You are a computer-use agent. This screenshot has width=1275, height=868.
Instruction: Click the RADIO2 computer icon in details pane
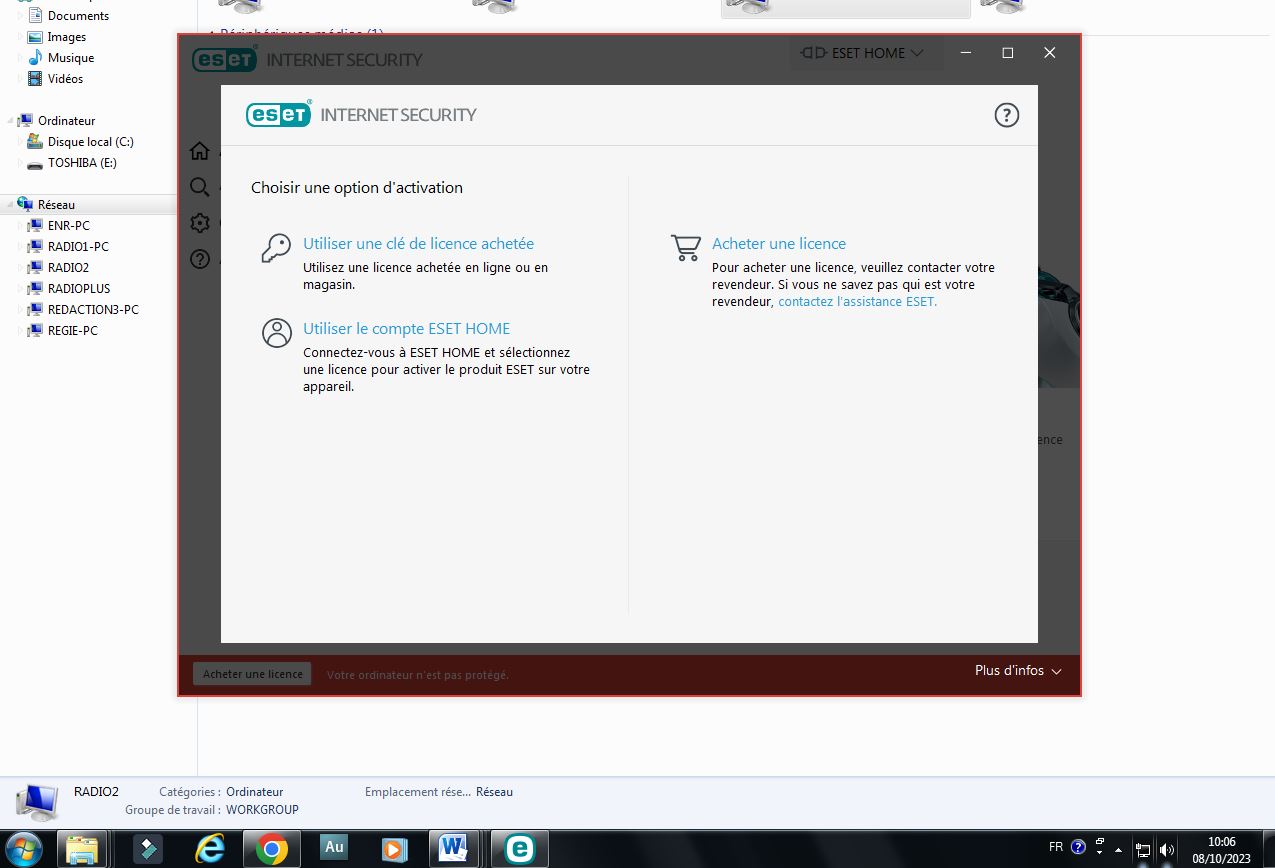(37, 803)
